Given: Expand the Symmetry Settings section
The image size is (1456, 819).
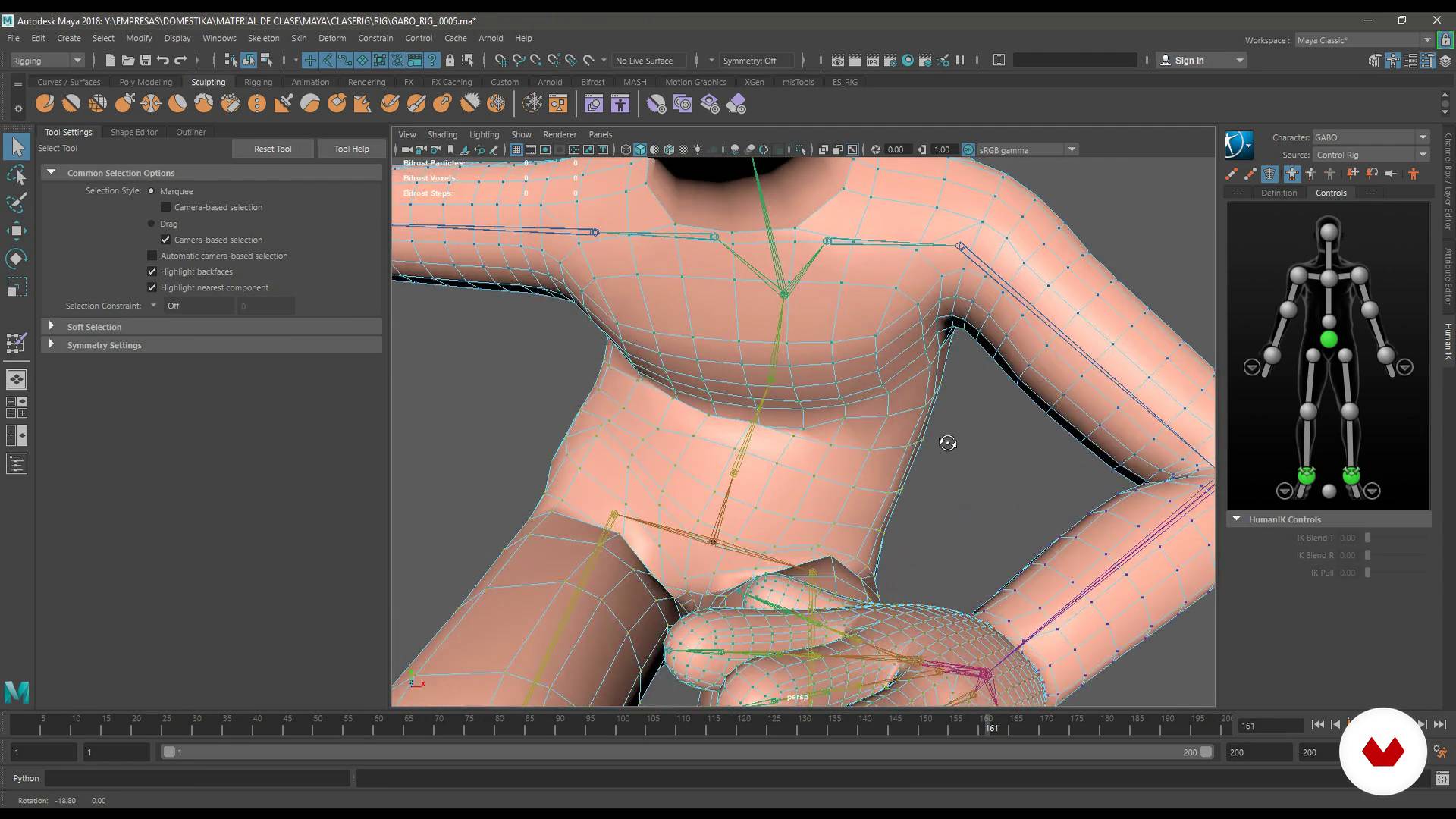Looking at the screenshot, I should 212,345.
